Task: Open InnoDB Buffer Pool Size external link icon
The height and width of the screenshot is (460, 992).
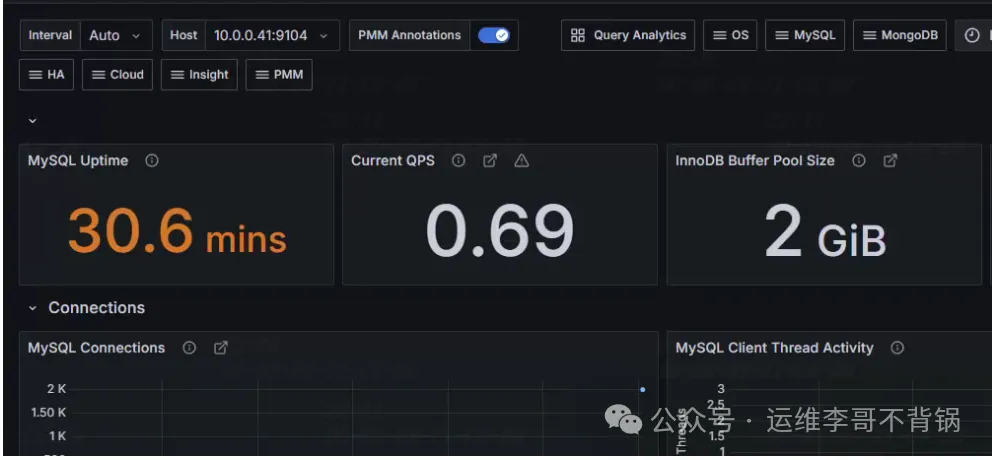Action: click(x=890, y=161)
